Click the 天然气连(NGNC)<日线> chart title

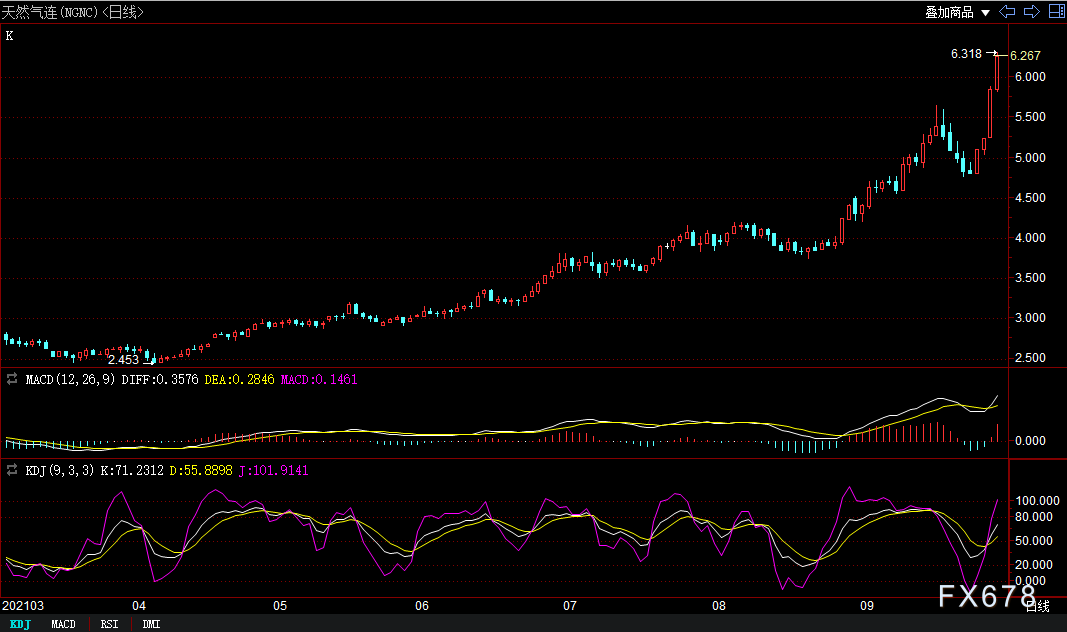pyautogui.click(x=72, y=12)
